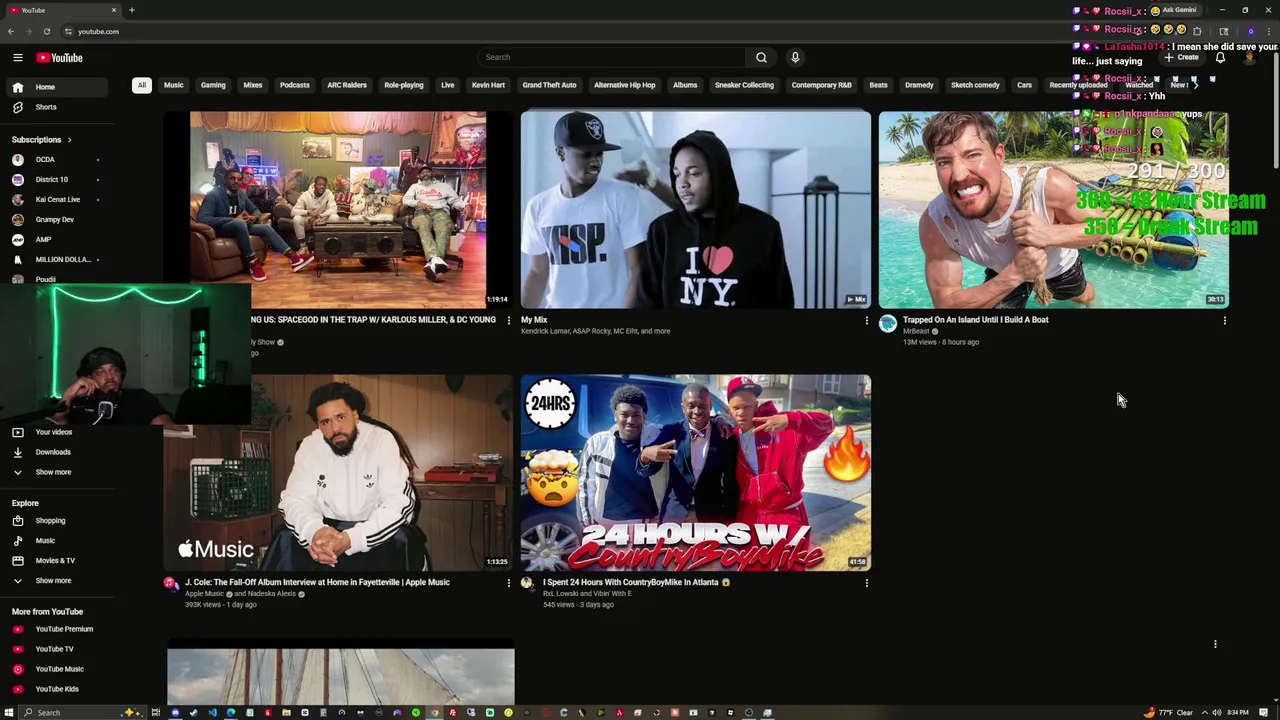The height and width of the screenshot is (720, 1280).
Task: Click the Windows taskbar search box
Action: click(x=82, y=713)
